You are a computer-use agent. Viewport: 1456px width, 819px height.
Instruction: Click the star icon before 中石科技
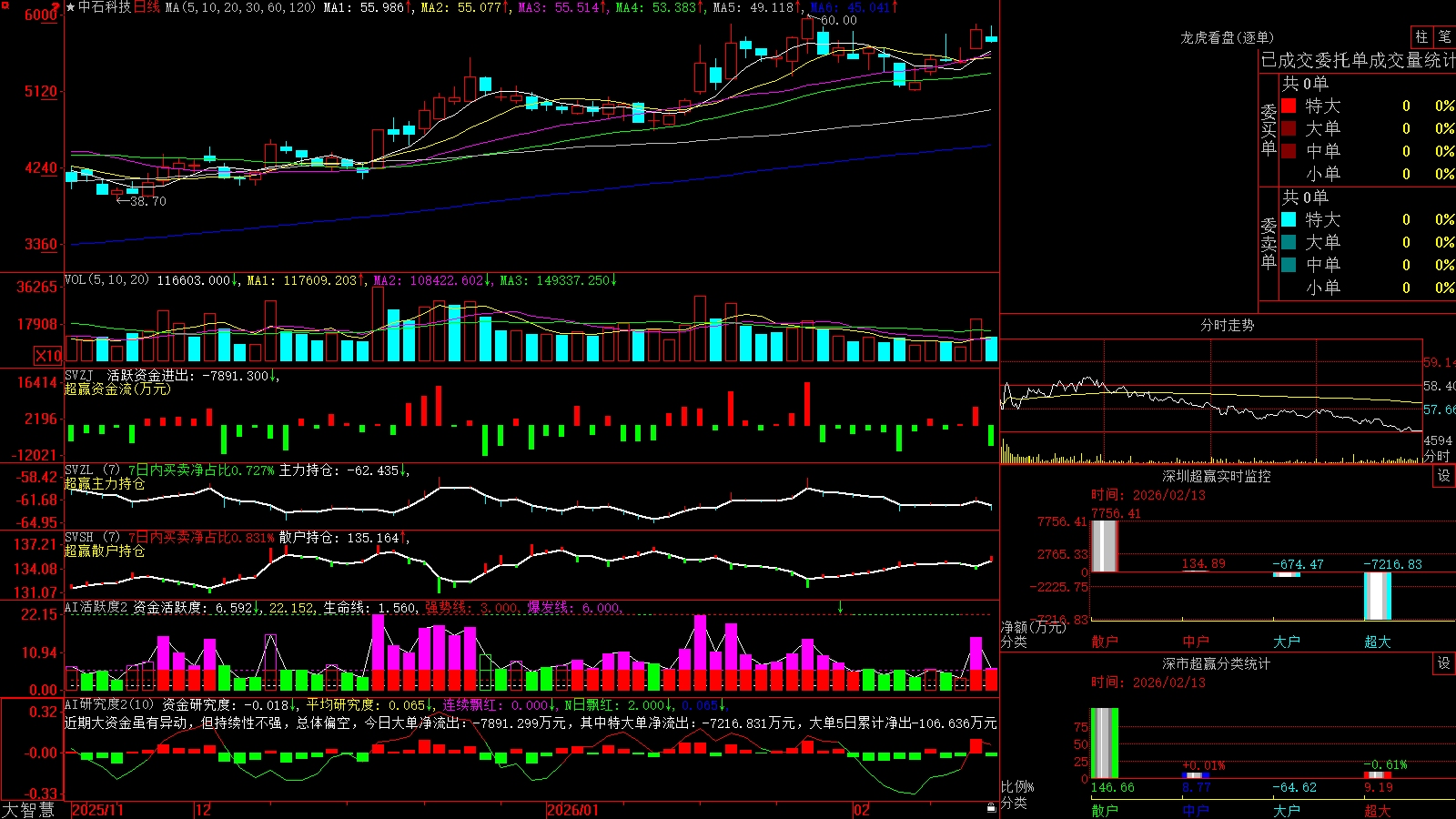pos(71,7)
